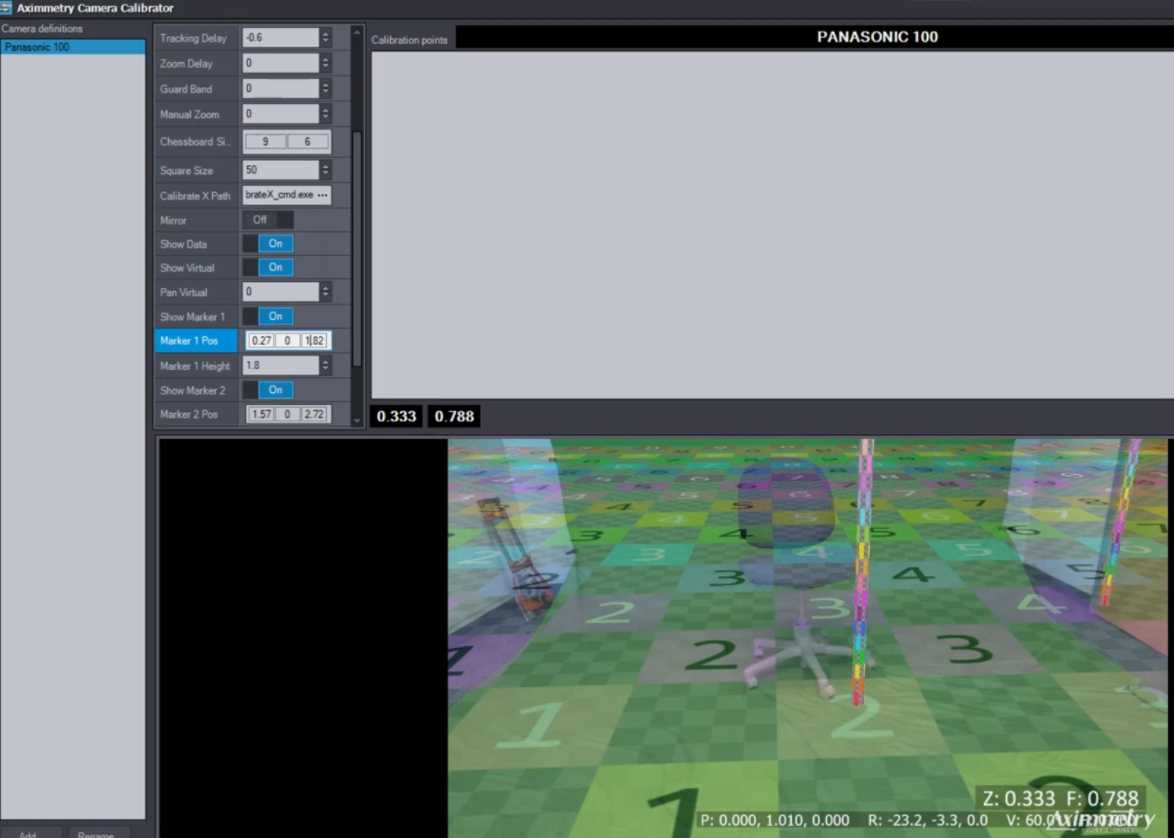The image size is (1174, 838).
Task: Decrease Manual Zoom with its down arrow
Action: 326,118
